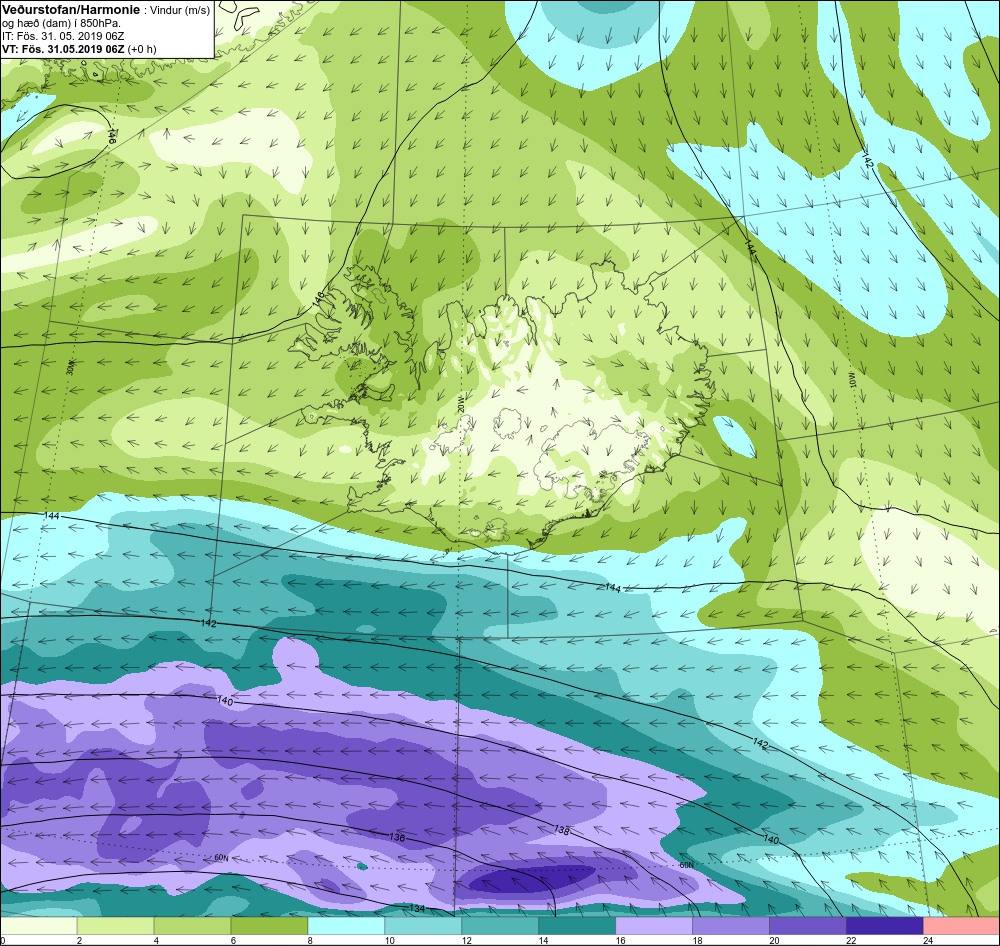Click the legend tick label "2"
Screen dimensions: 1000x946
tap(79, 940)
